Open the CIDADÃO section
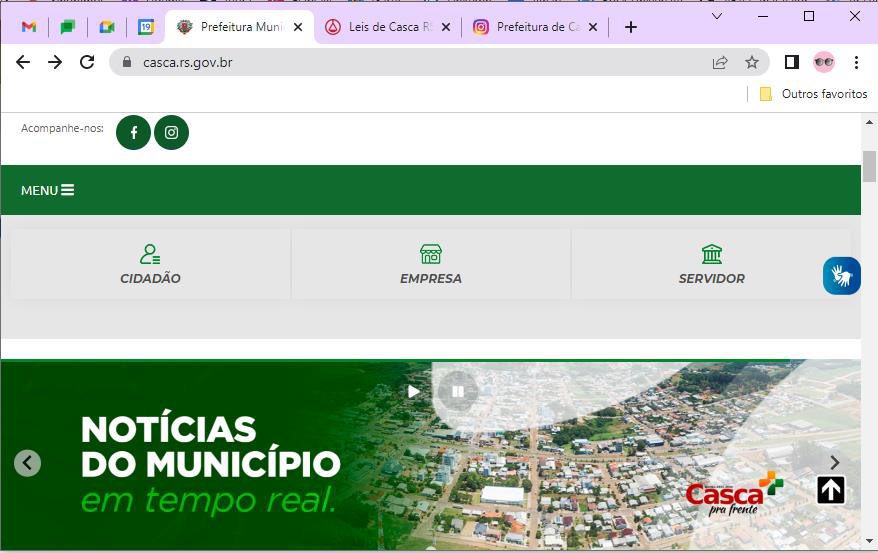Image resolution: width=878 pixels, height=553 pixels. tap(150, 264)
